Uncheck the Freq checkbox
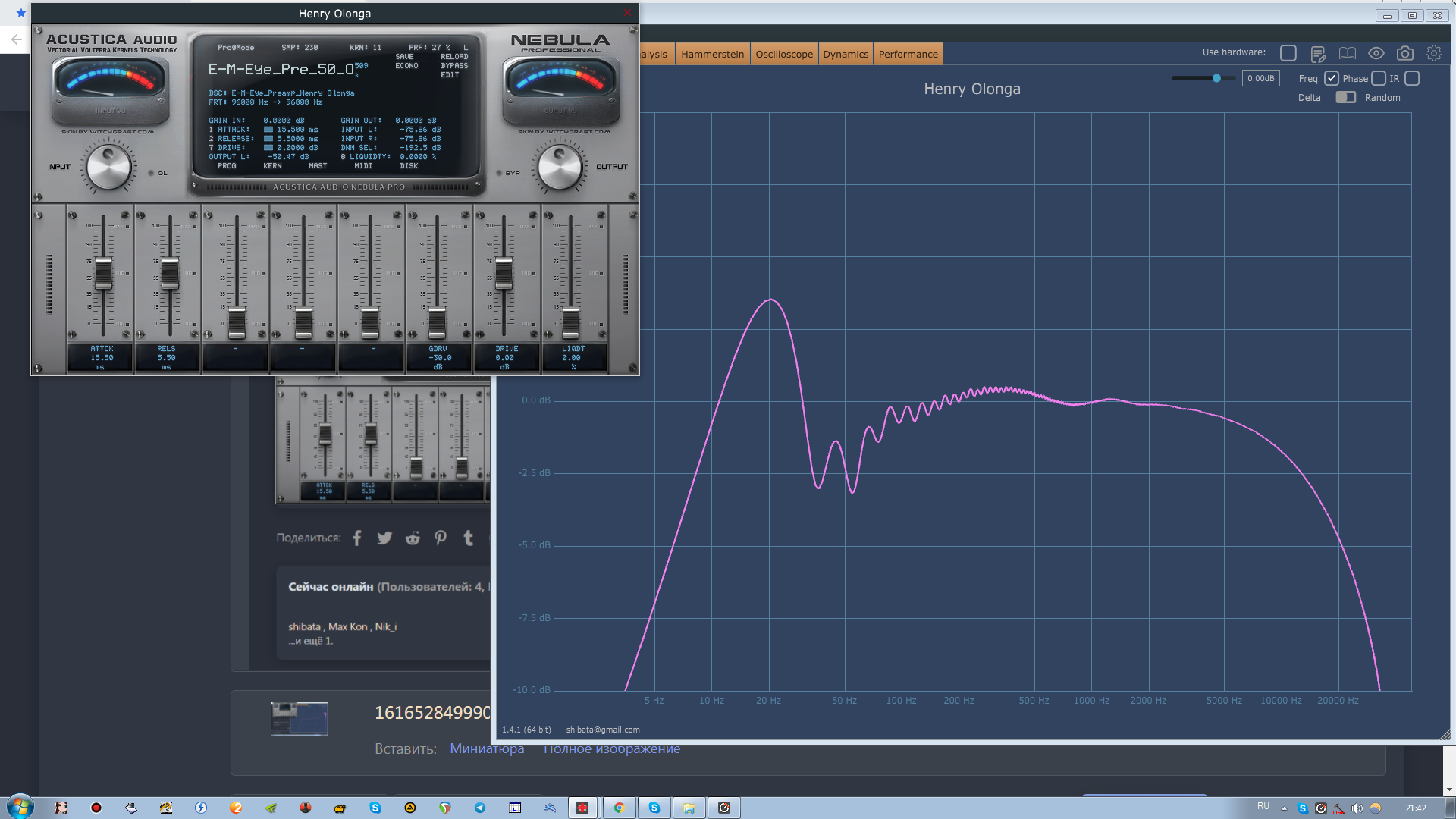This screenshot has height=819, width=1456. [1331, 78]
